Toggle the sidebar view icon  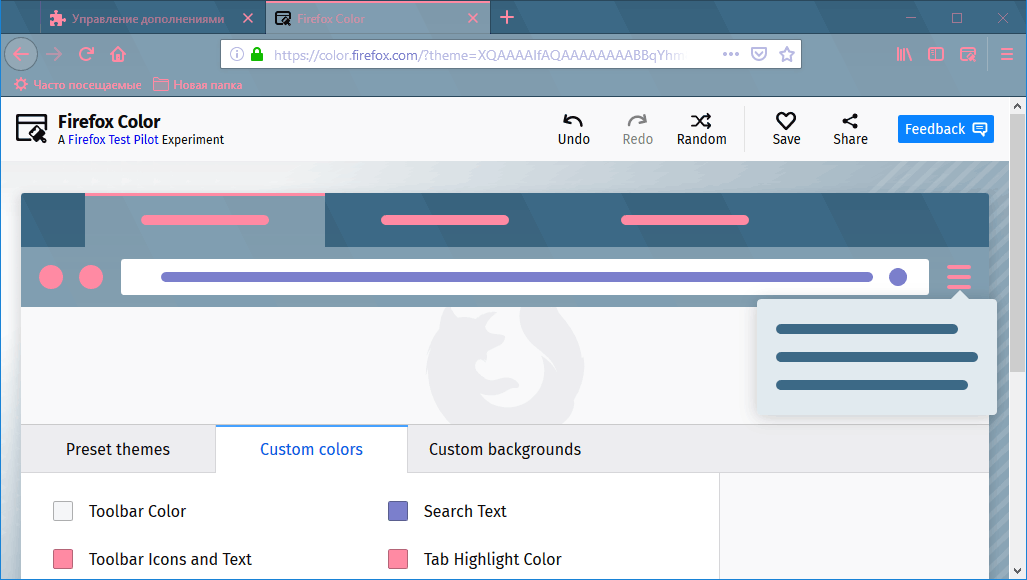(936, 54)
